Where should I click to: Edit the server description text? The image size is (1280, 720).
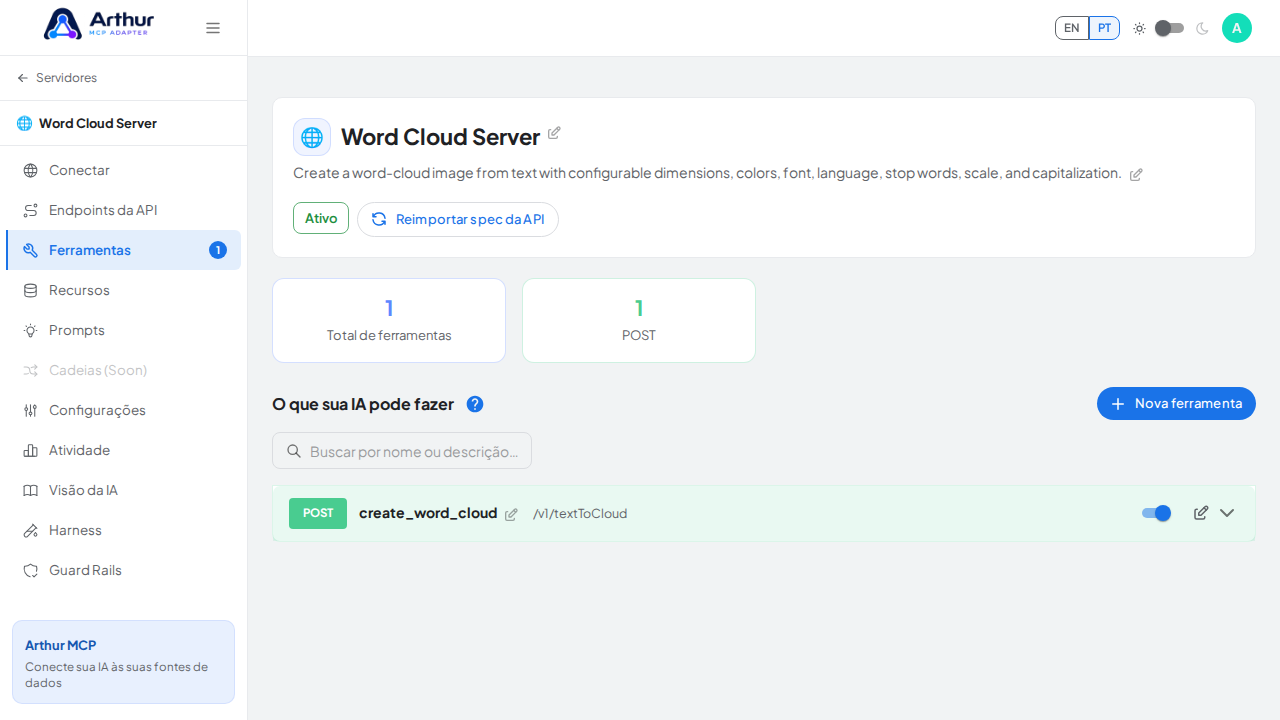coord(1136,174)
